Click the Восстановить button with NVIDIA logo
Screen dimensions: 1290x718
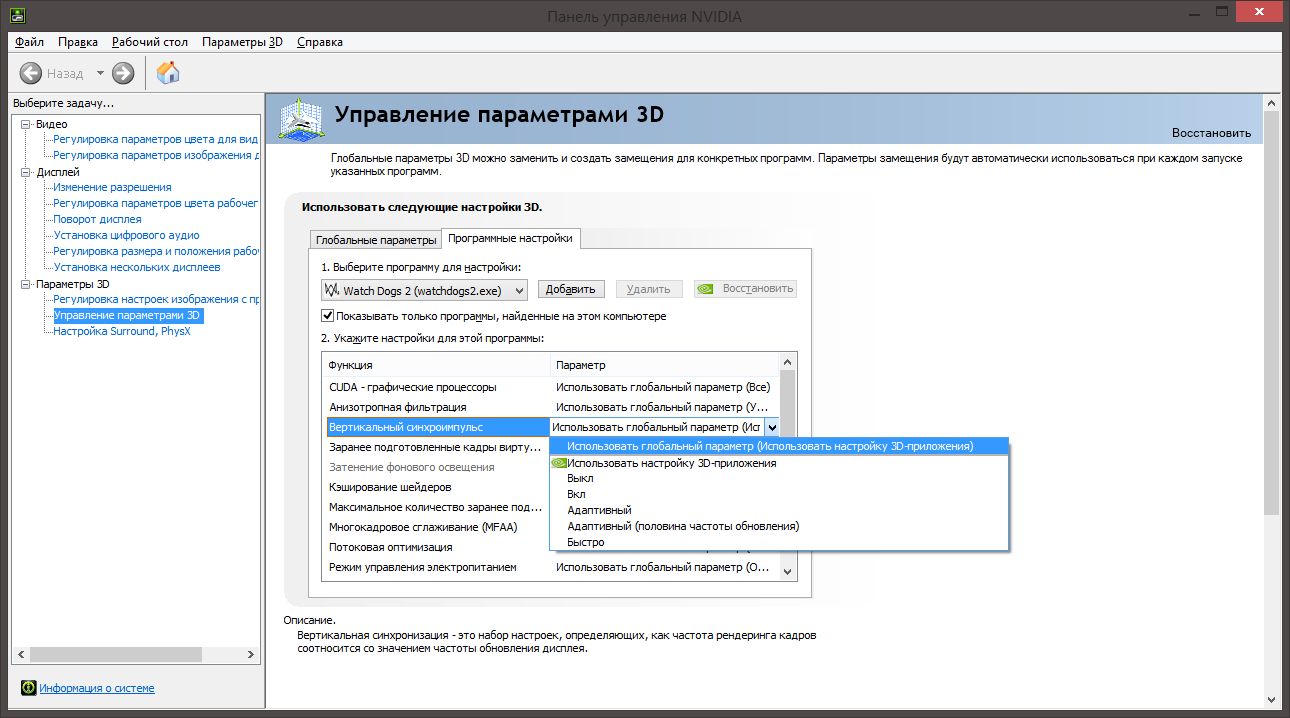click(746, 289)
